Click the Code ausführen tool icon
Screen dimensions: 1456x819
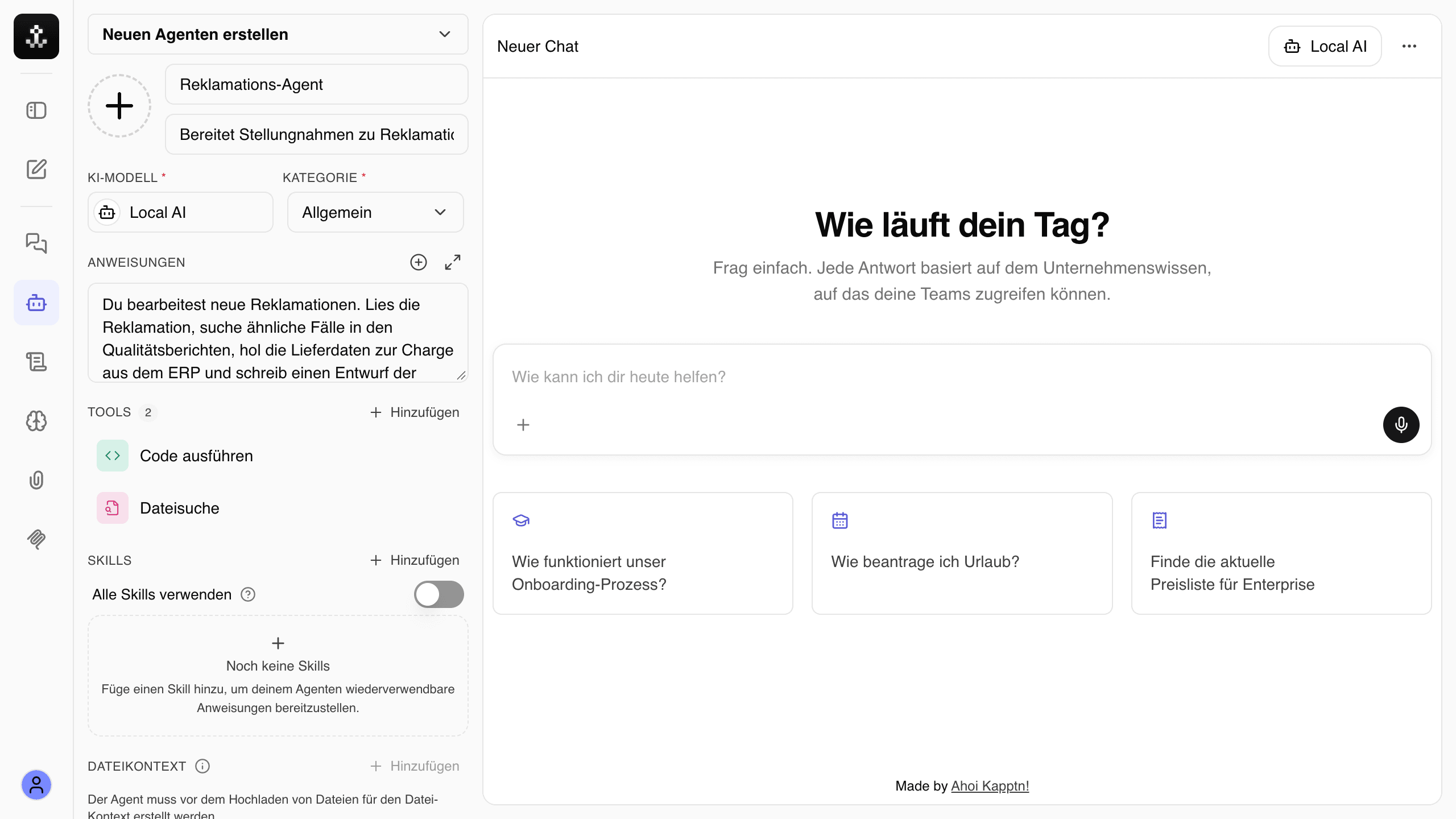(x=113, y=456)
